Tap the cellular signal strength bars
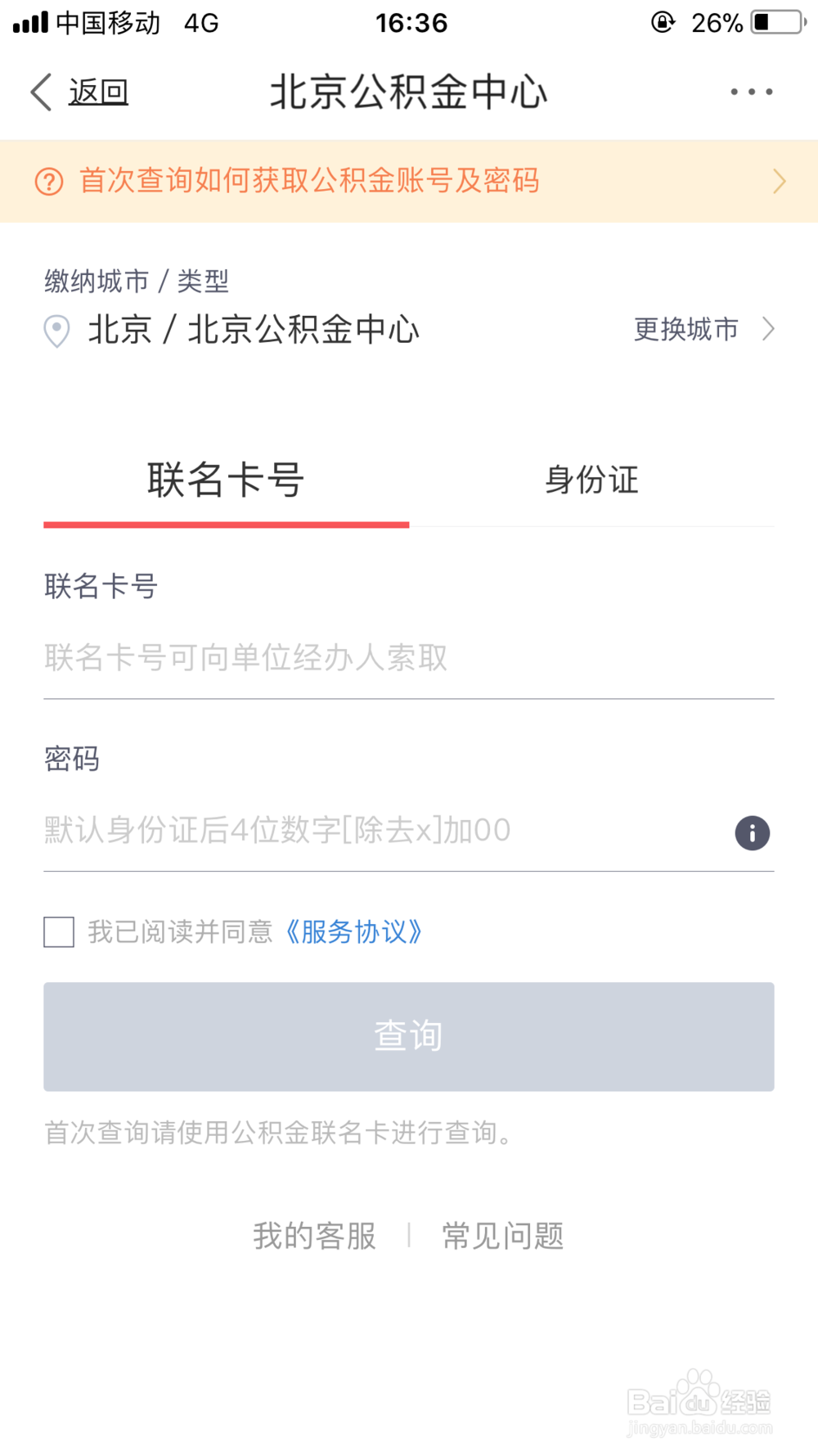Screen dimensions: 818x1456 (31, 22)
